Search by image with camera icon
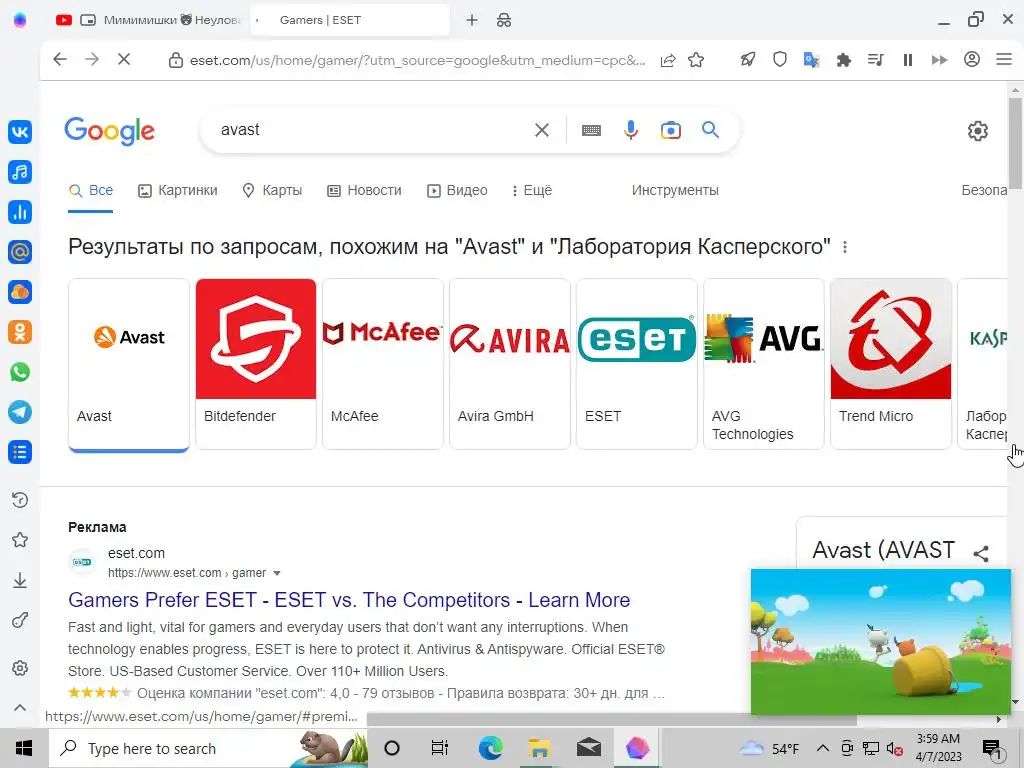The image size is (1024, 768). pos(671,130)
